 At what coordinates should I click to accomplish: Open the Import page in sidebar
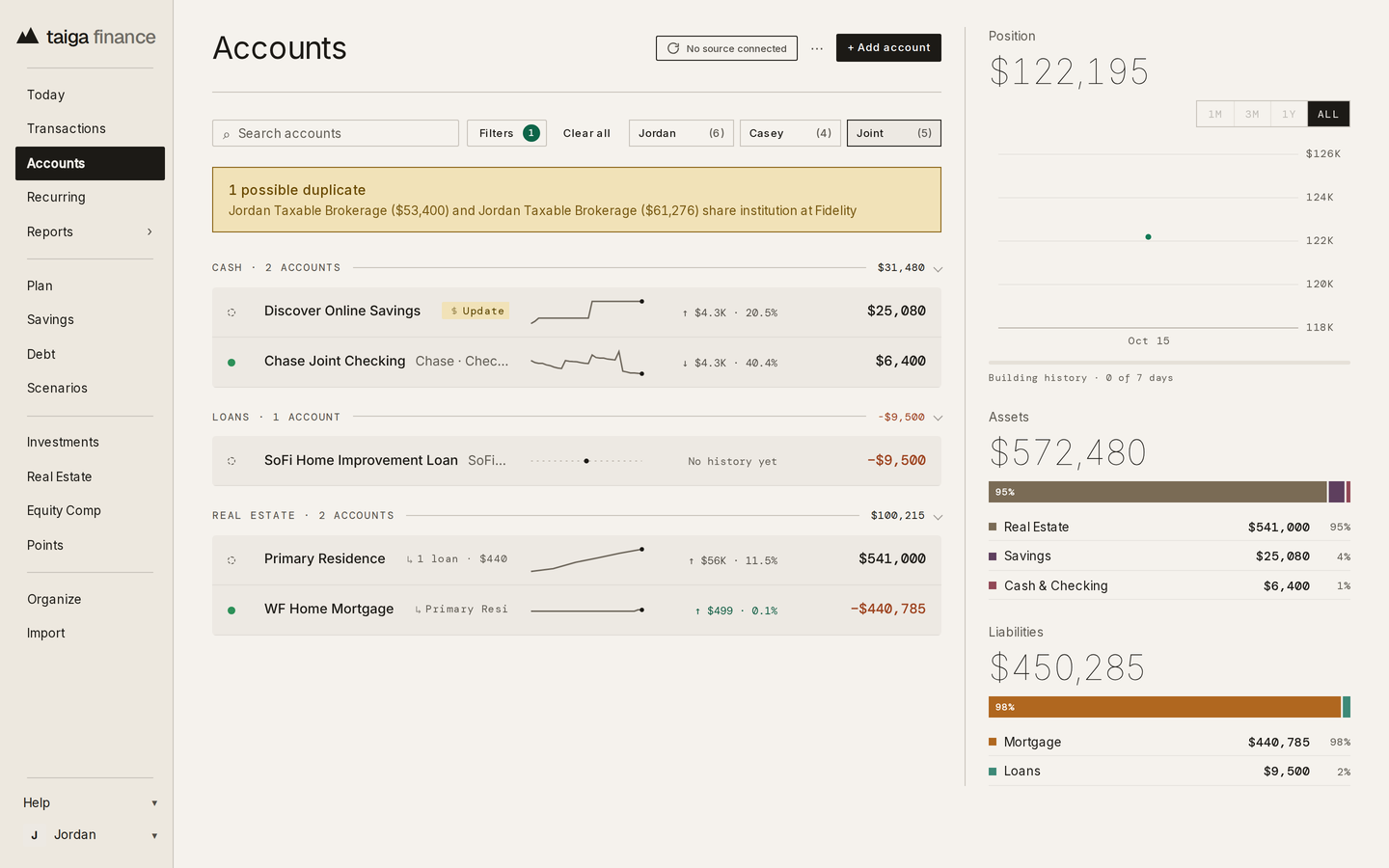click(x=90, y=633)
